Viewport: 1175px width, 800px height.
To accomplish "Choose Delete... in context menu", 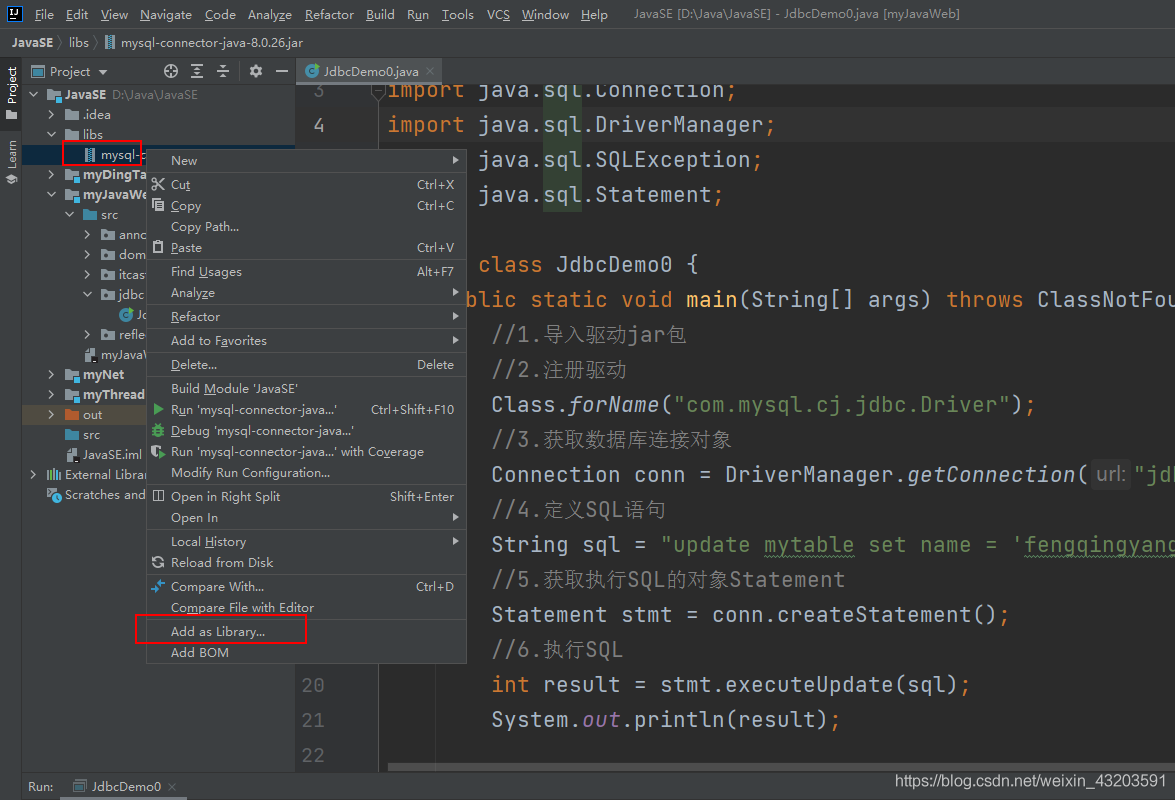I will click(306, 364).
